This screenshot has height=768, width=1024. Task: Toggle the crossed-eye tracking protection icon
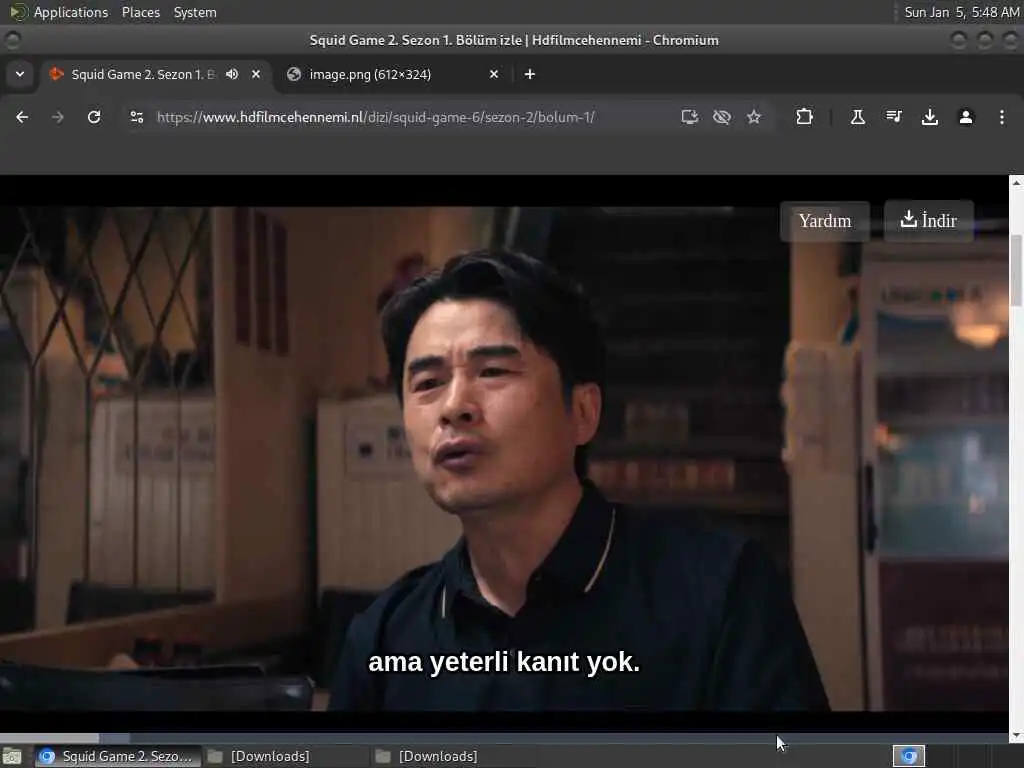[x=722, y=117]
